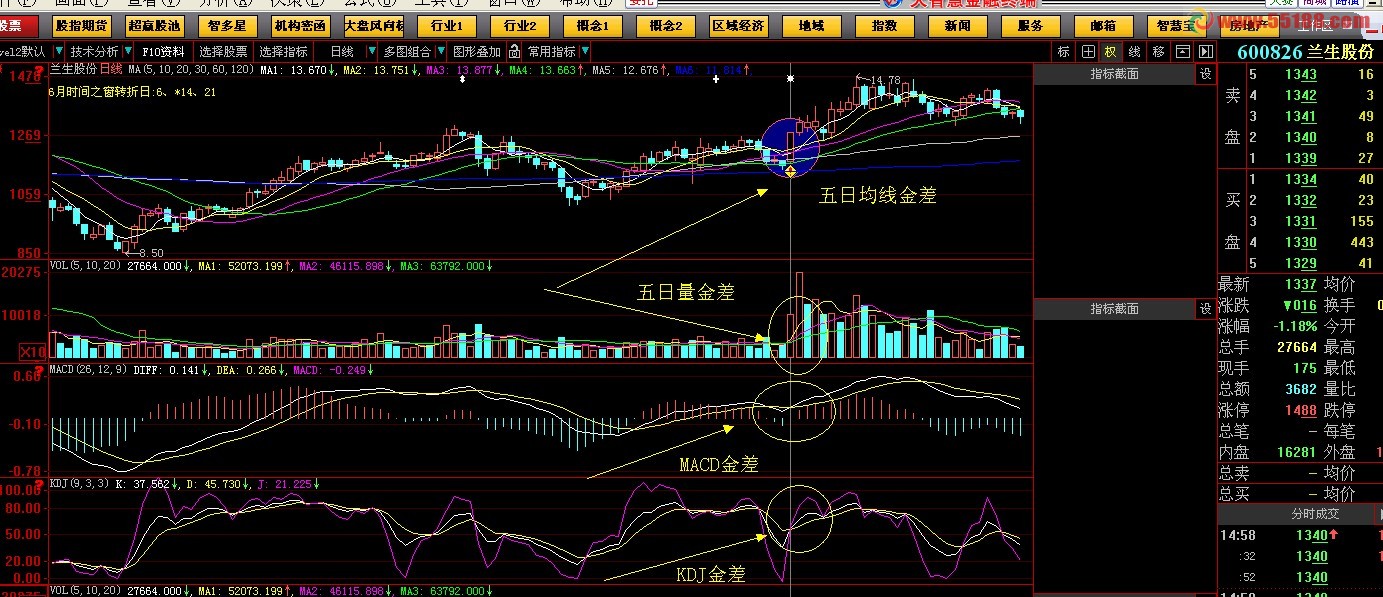Click the 智多星 button
1383x597 pixels.
(x=227, y=25)
